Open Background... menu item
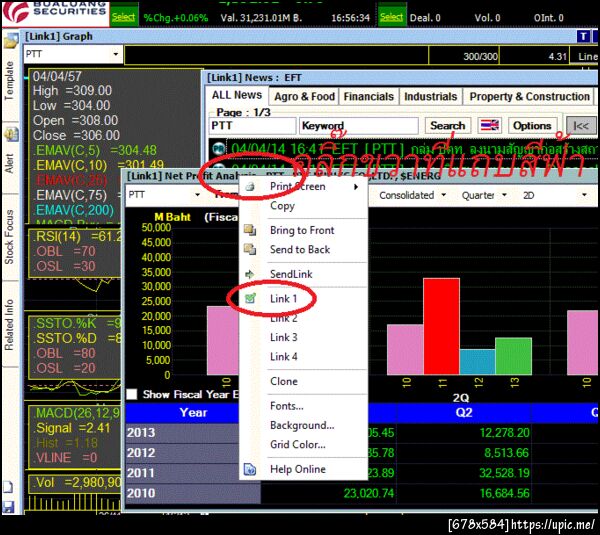Viewport: 600px width, 535px height. pyautogui.click(x=302, y=425)
